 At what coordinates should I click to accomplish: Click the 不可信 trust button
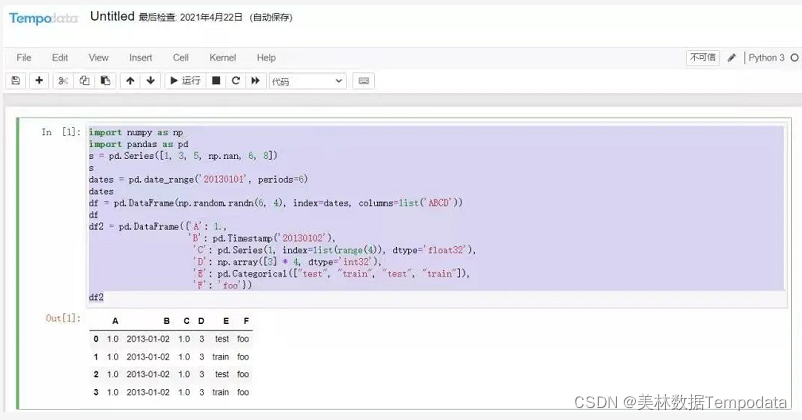703,57
